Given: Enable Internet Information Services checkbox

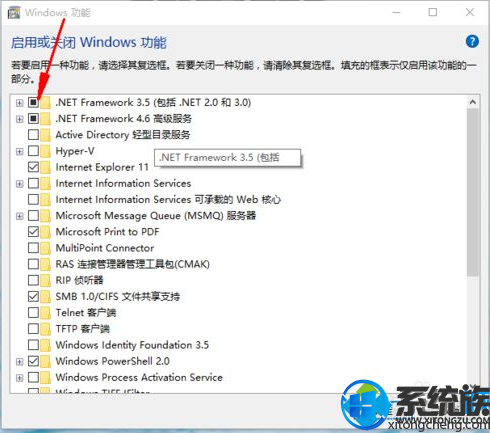Looking at the screenshot, I should click(33, 183).
